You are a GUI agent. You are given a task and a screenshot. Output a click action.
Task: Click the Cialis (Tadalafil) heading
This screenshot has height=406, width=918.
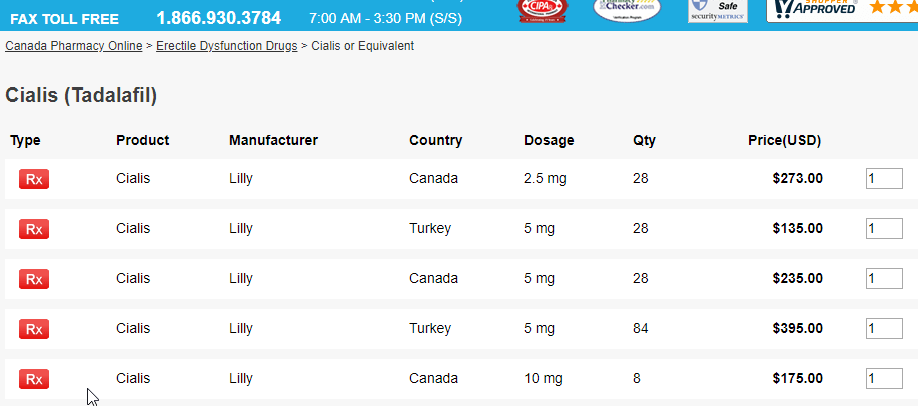tap(81, 95)
